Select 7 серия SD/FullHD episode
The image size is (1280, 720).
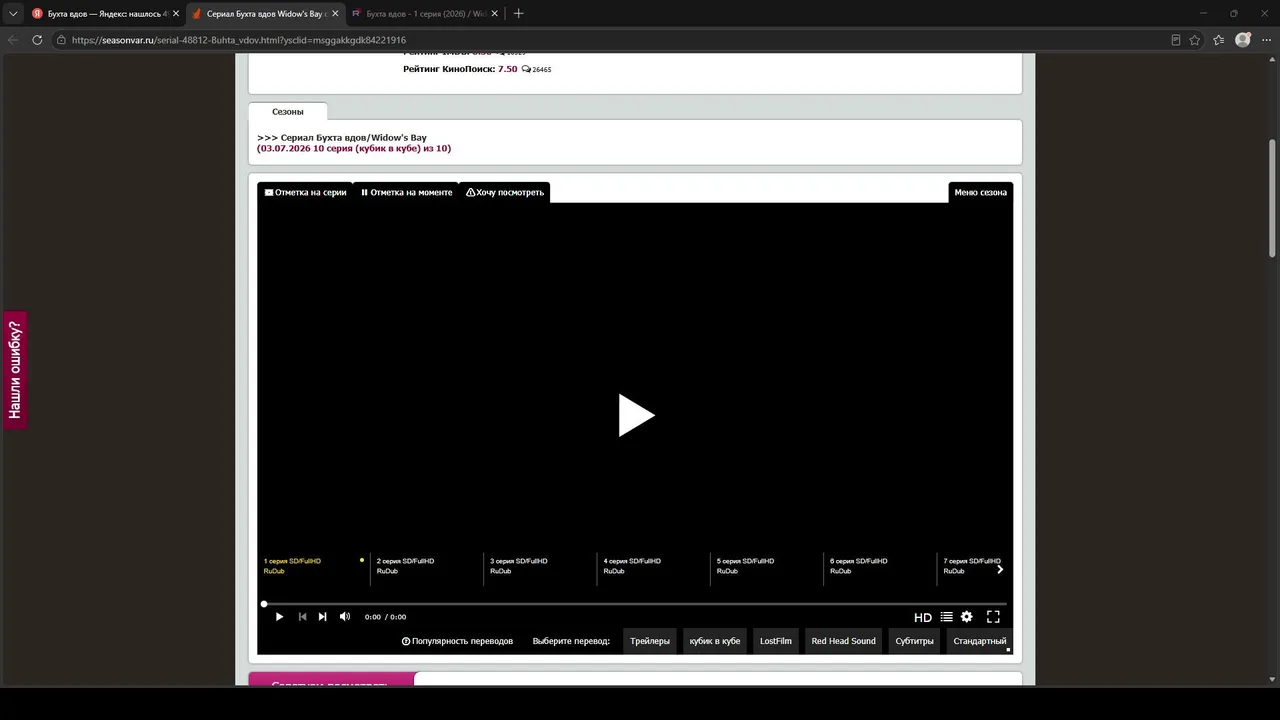(971, 566)
